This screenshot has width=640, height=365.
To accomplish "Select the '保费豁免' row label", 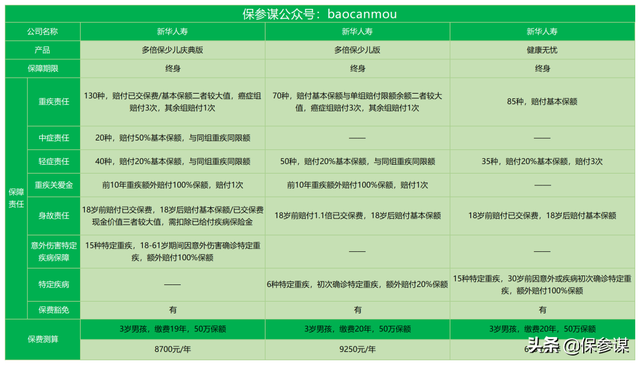I will (53, 310).
